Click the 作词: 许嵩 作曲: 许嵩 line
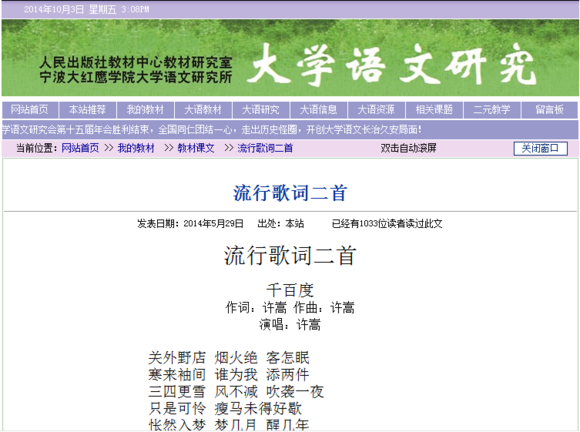The image size is (580, 432). click(x=290, y=308)
